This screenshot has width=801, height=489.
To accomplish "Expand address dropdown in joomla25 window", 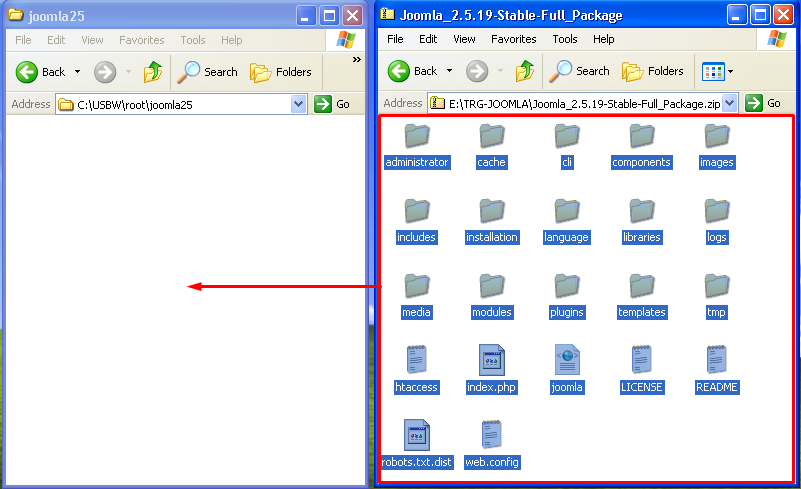I will point(298,104).
